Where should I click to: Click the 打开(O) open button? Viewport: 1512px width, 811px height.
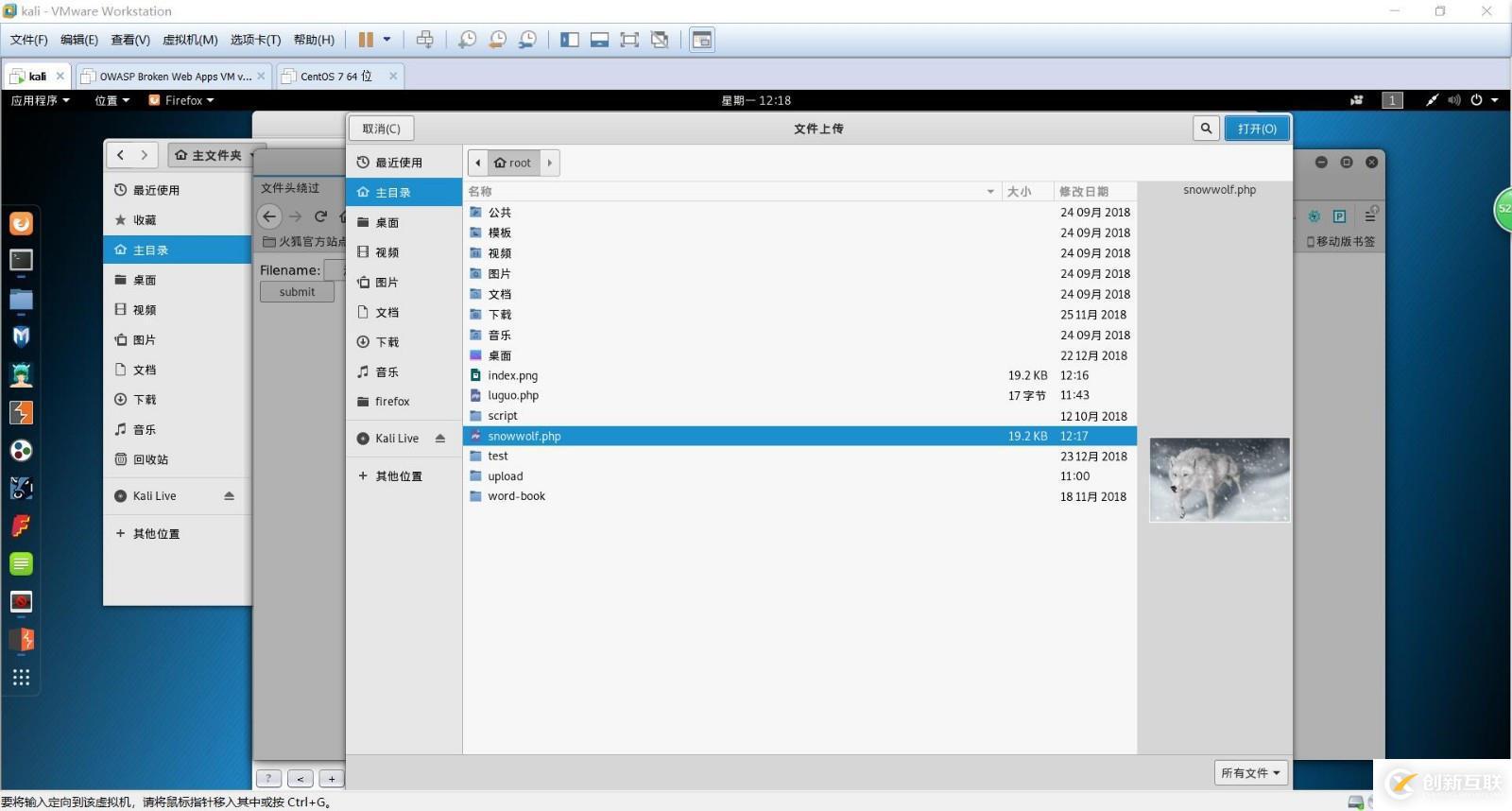[1257, 129]
